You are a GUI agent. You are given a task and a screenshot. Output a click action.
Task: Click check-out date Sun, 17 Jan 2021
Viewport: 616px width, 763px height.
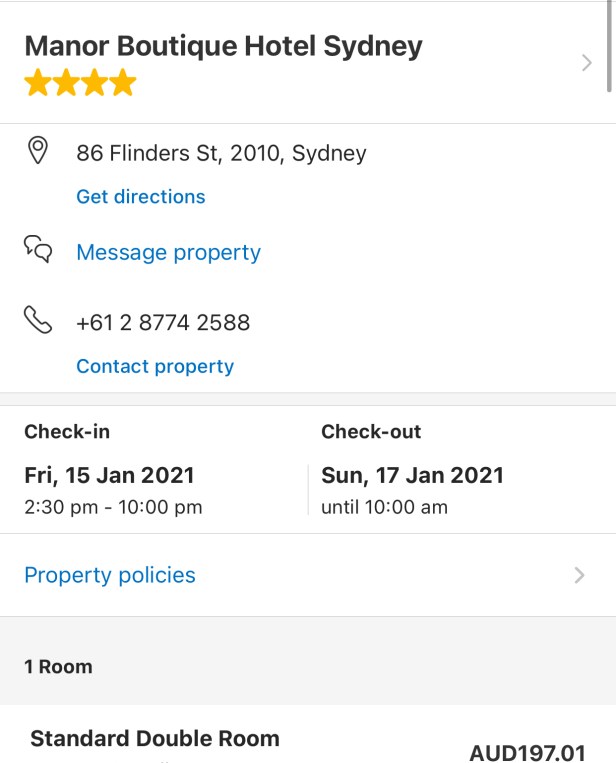point(412,475)
